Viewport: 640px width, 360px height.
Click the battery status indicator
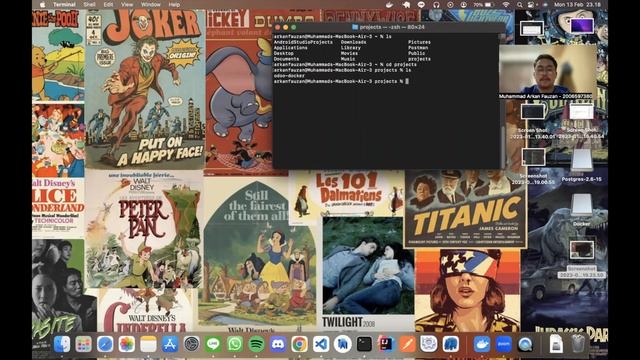pyautogui.click(x=484, y=4)
